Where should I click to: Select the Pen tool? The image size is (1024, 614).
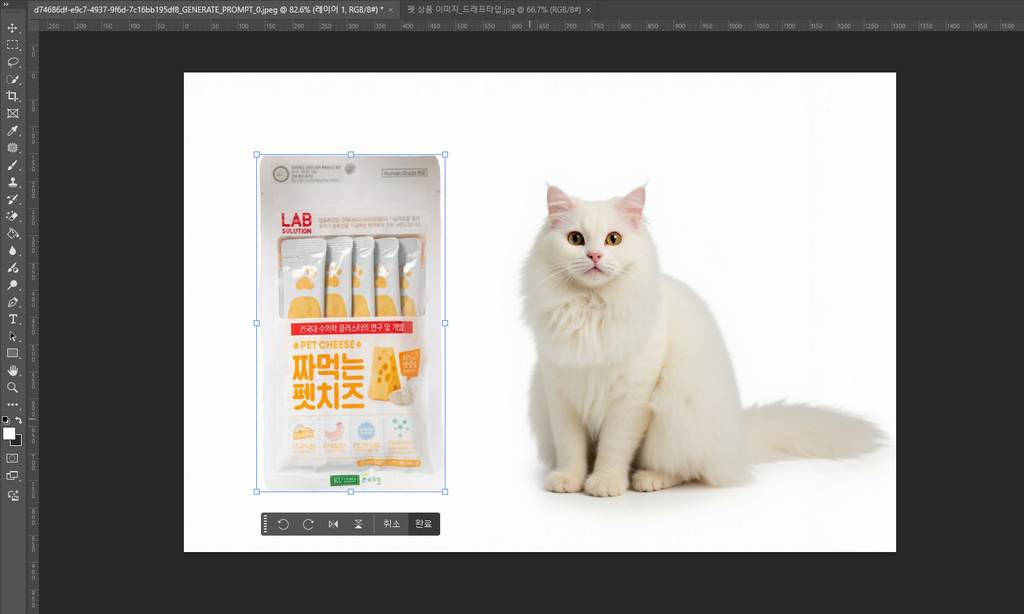click(x=12, y=302)
